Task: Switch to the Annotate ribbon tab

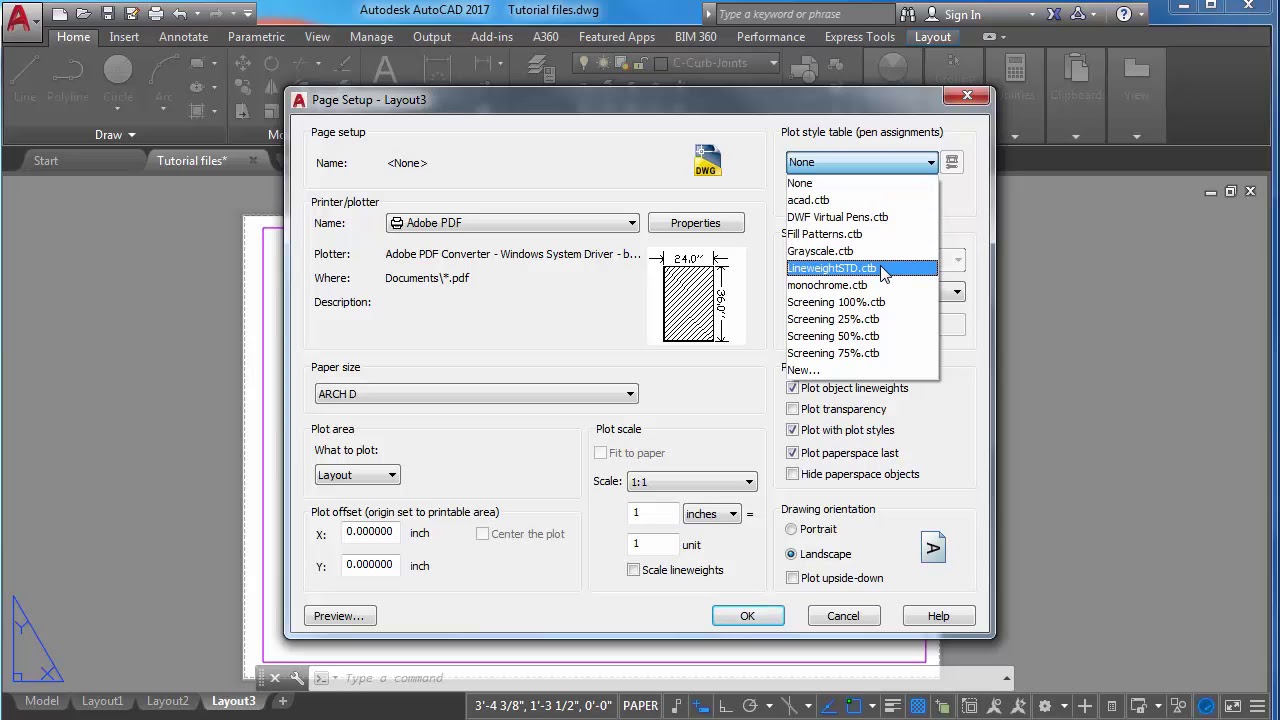Action: pyautogui.click(x=183, y=37)
